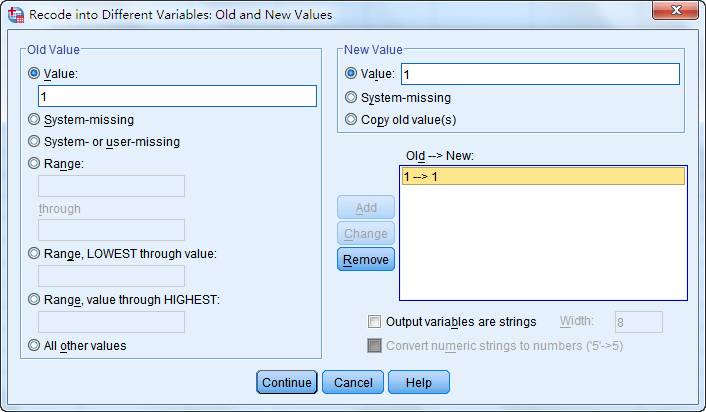
Task: Choose System- or user-missing radio button
Action: 34,141
